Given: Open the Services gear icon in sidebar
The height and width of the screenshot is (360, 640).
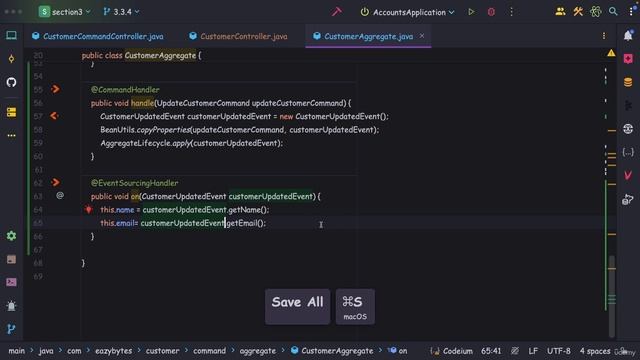Looking at the screenshot, I should pos(11,236).
